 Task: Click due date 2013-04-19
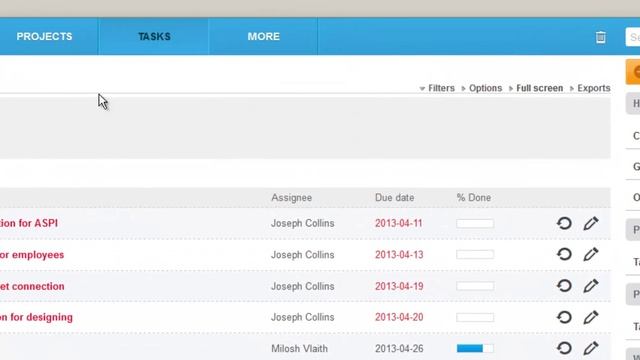399,286
